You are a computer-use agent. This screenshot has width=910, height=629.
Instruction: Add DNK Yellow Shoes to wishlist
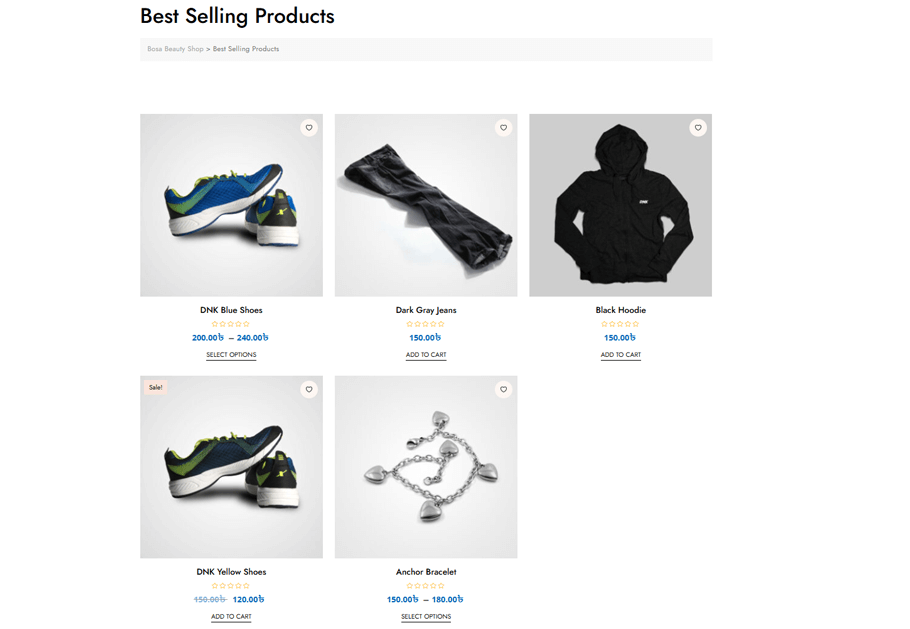coord(309,389)
